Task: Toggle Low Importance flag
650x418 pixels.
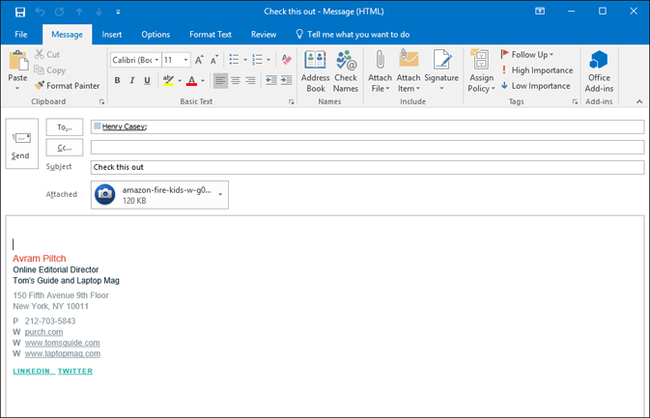Action: point(535,86)
